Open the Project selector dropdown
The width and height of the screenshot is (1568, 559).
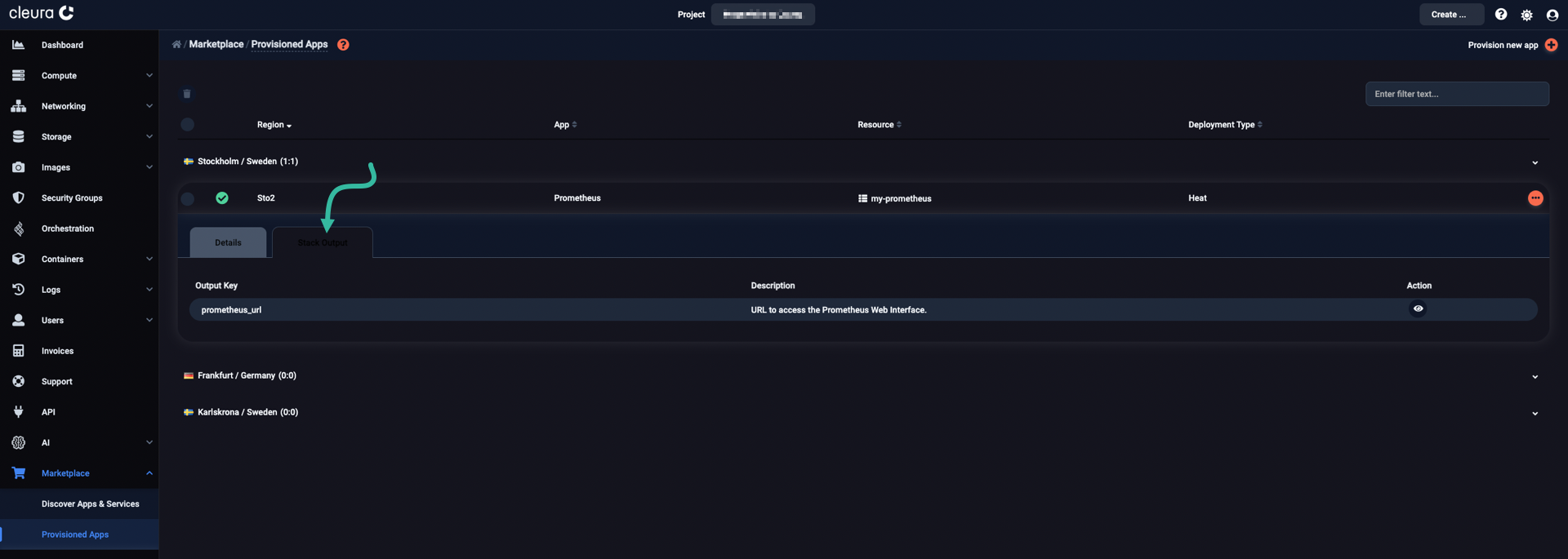point(763,15)
